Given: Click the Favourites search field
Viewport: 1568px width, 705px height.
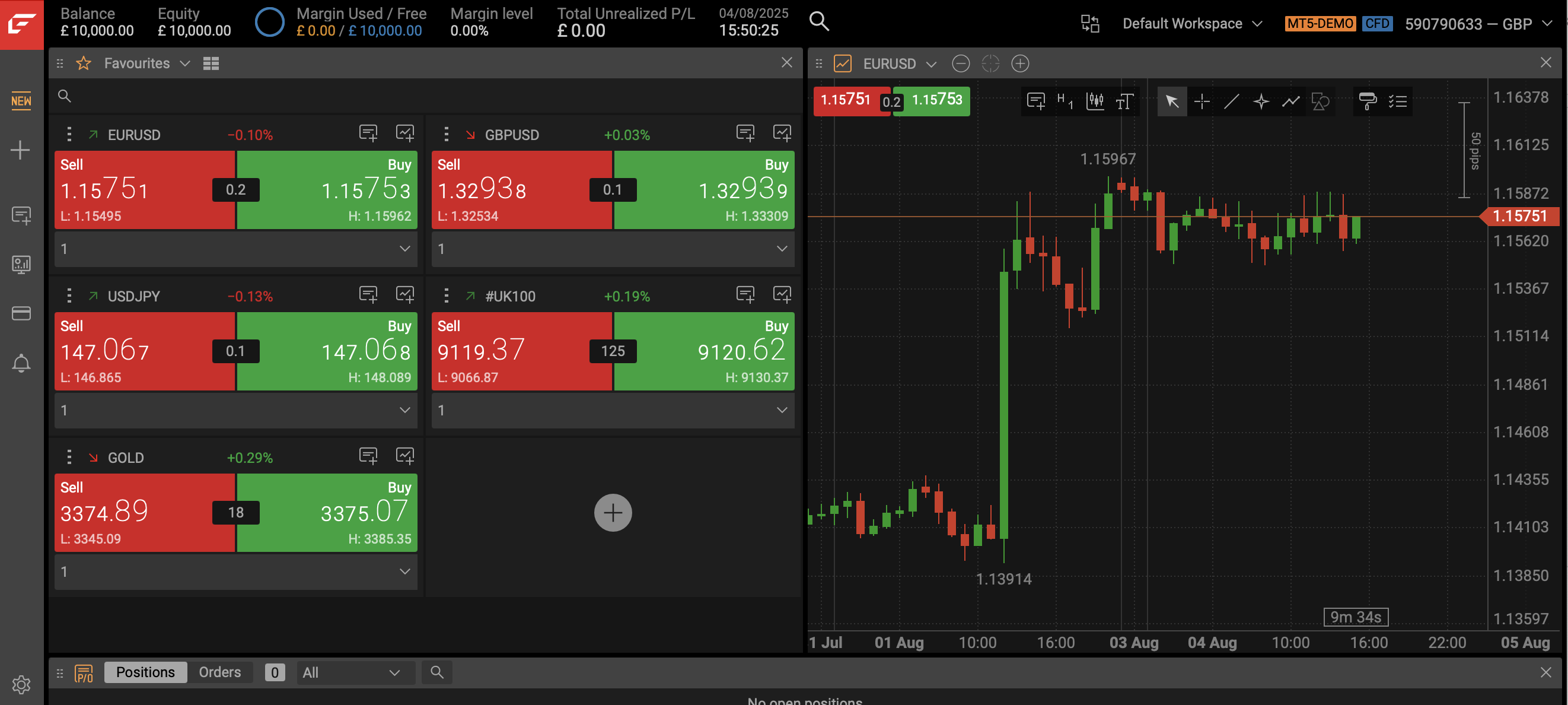Looking at the screenshot, I should point(425,96).
